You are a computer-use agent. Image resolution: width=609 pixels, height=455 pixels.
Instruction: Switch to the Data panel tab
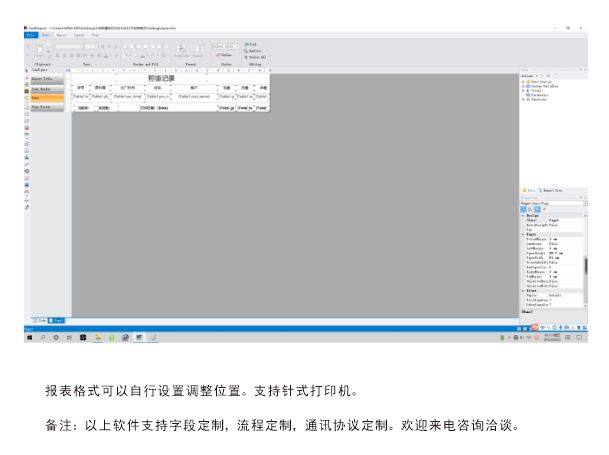tap(529, 191)
